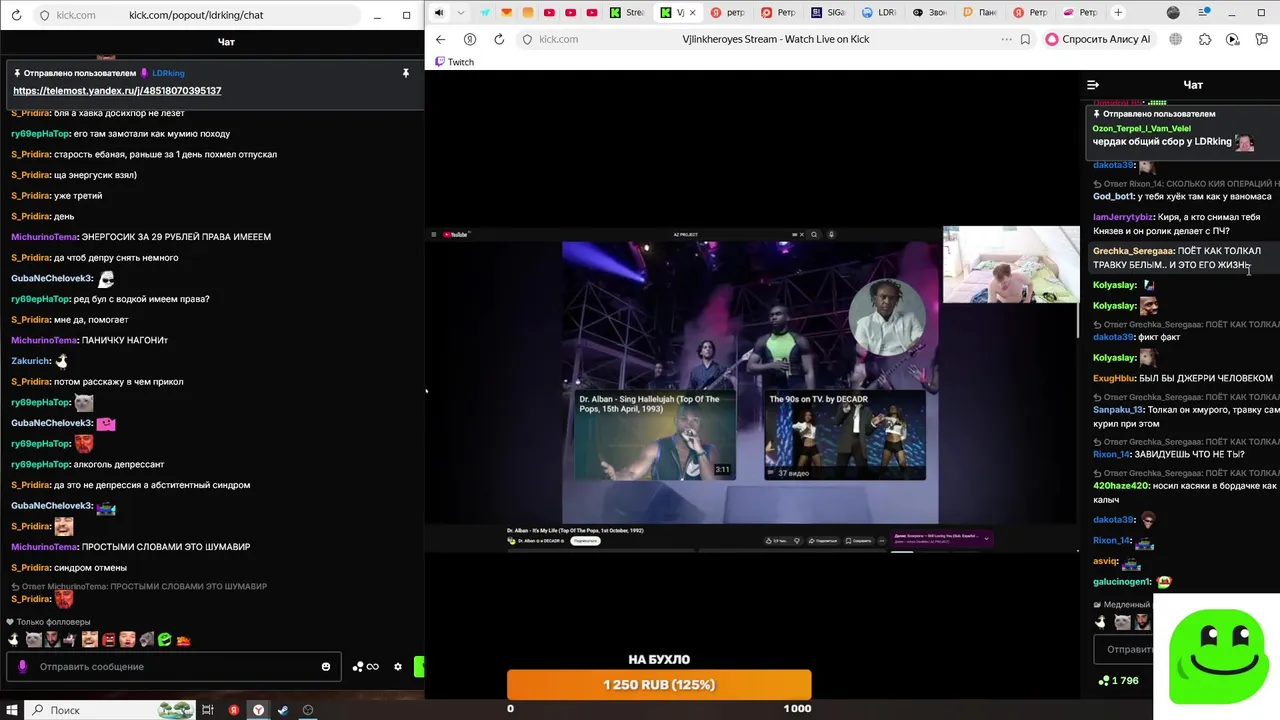Open username MichurinoTema saying 'ЭНЕРГОСИК ЗА 29 РУБЛЕЙ'
The image size is (1280, 720).
tap(44, 237)
